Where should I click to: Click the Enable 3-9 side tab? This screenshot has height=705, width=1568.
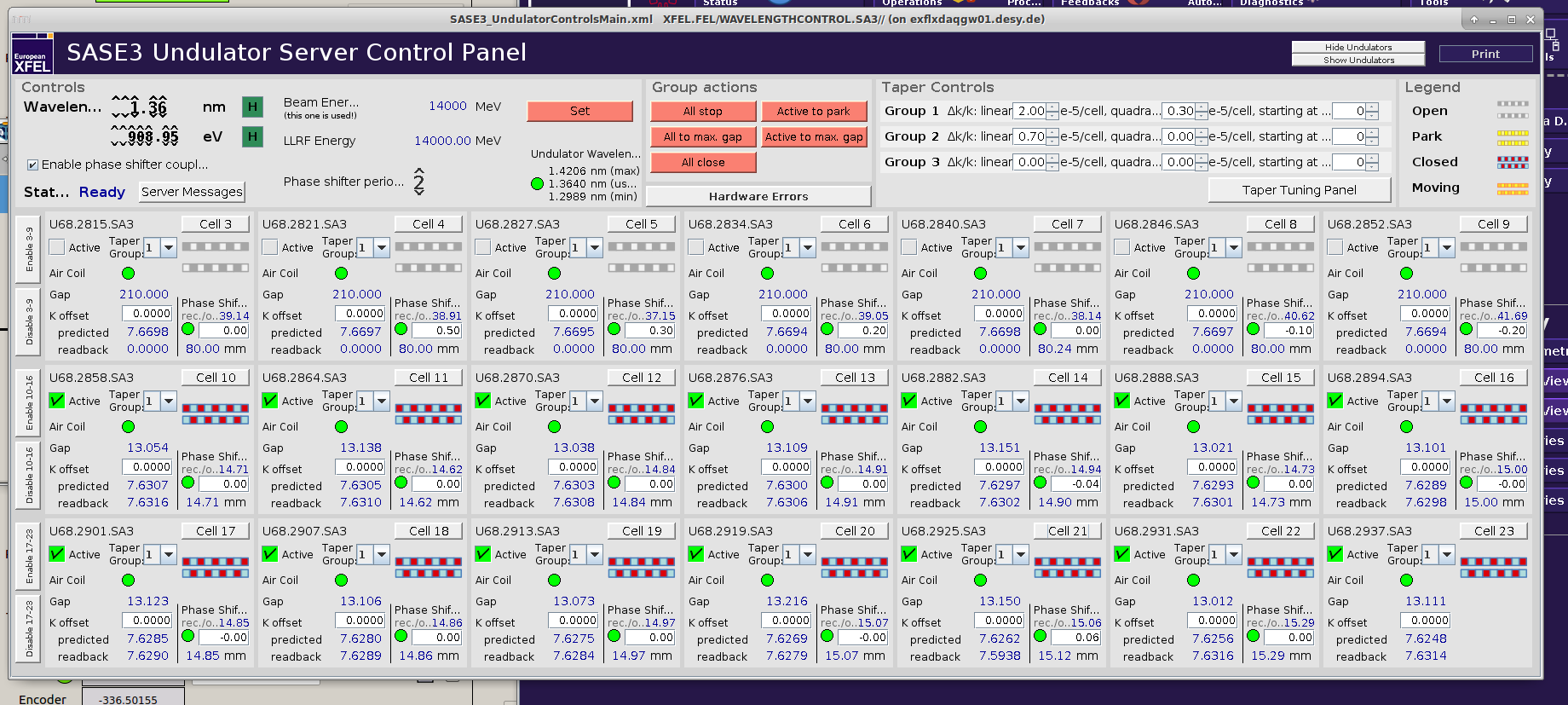coord(28,250)
